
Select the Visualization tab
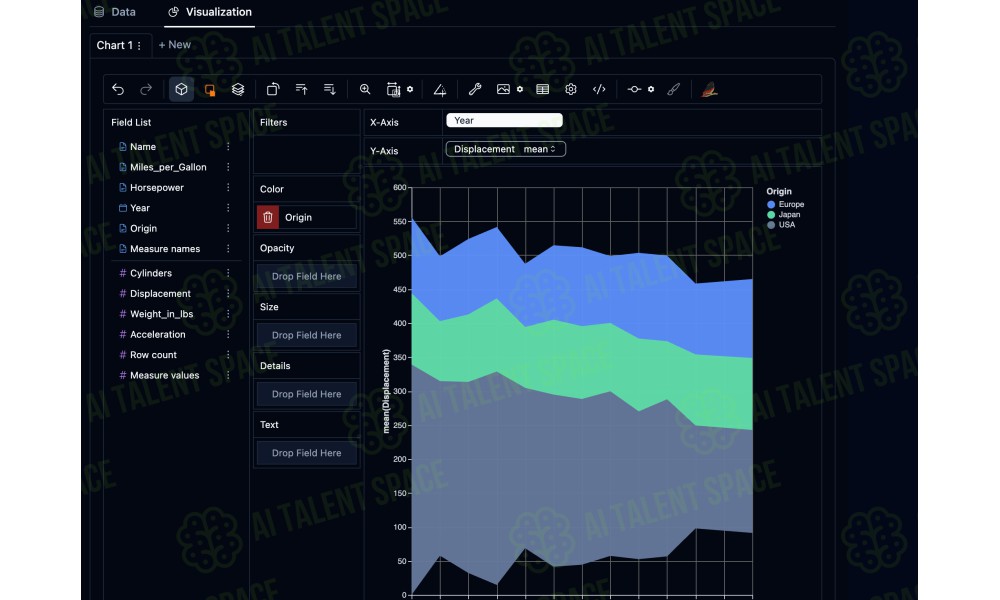click(x=210, y=12)
